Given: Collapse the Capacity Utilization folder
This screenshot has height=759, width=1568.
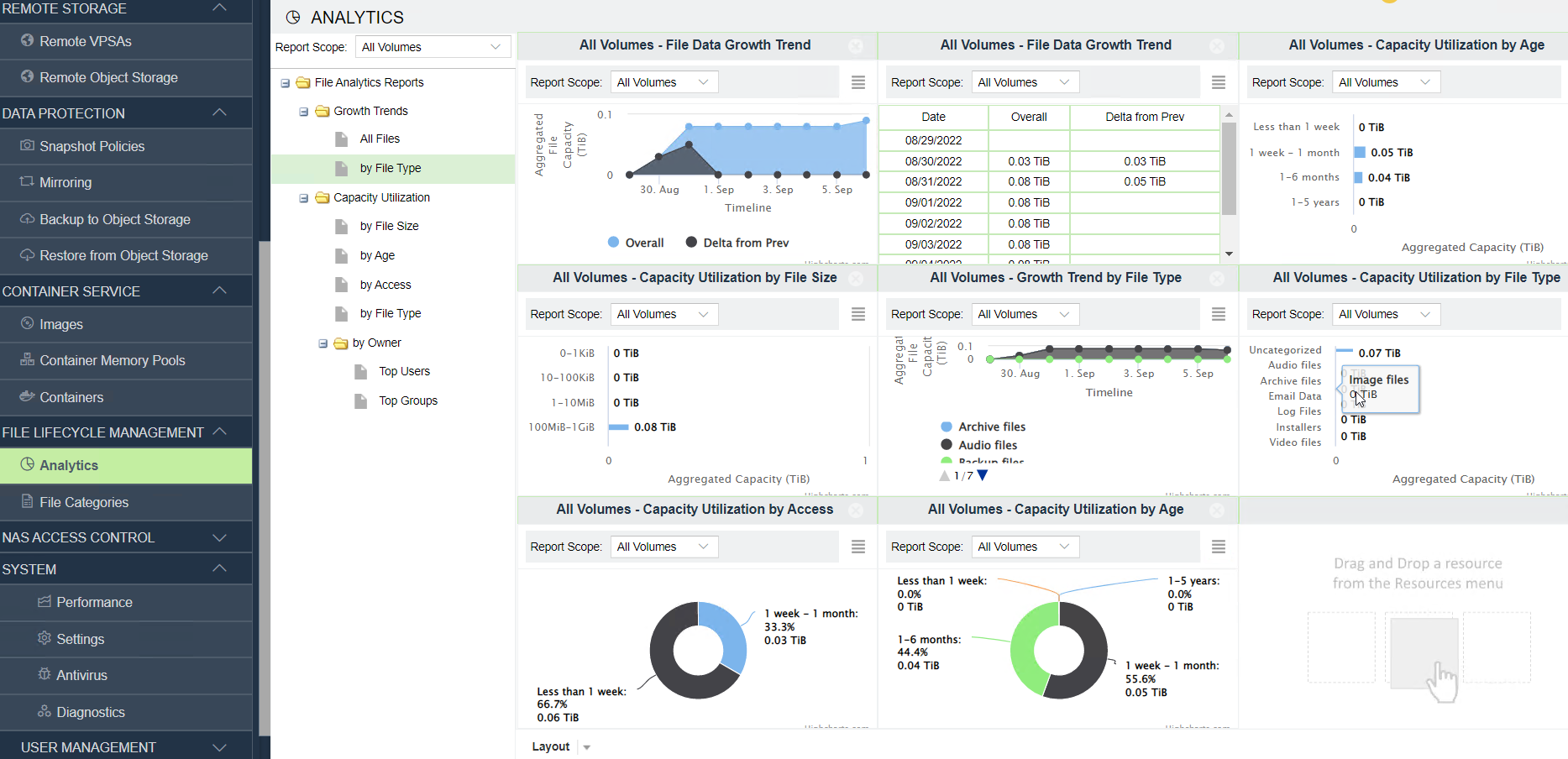Looking at the screenshot, I should click(304, 198).
